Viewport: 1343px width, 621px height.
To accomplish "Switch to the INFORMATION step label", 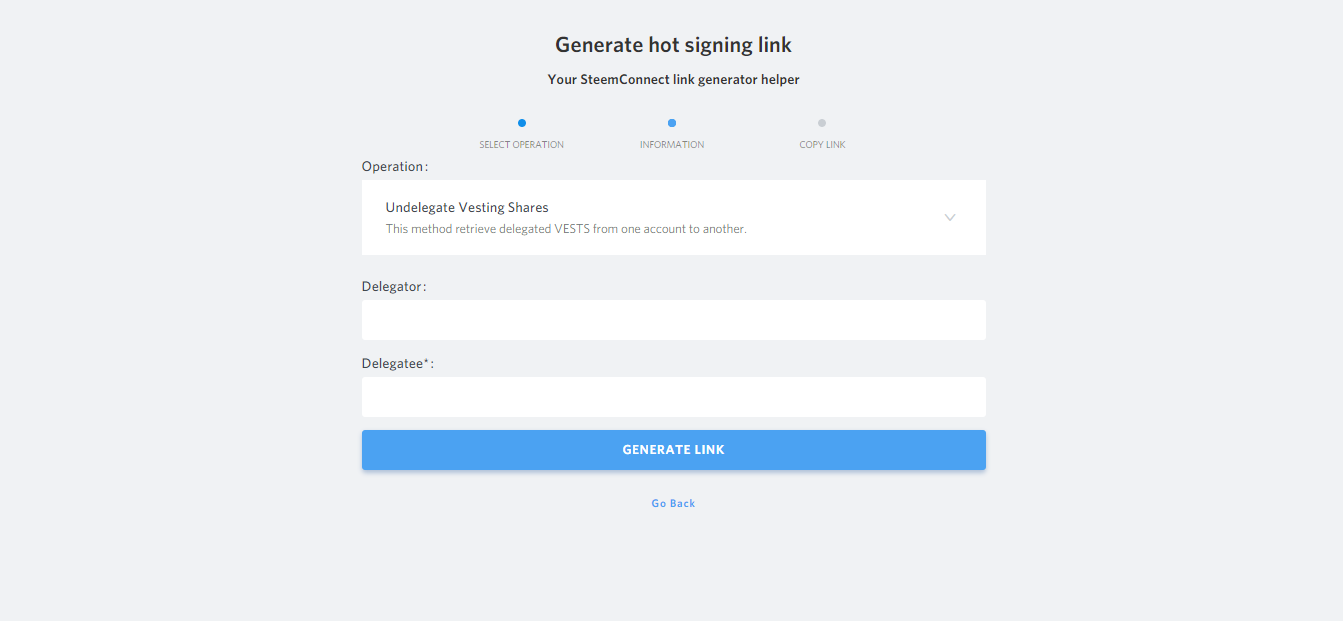I will pyautogui.click(x=672, y=145).
